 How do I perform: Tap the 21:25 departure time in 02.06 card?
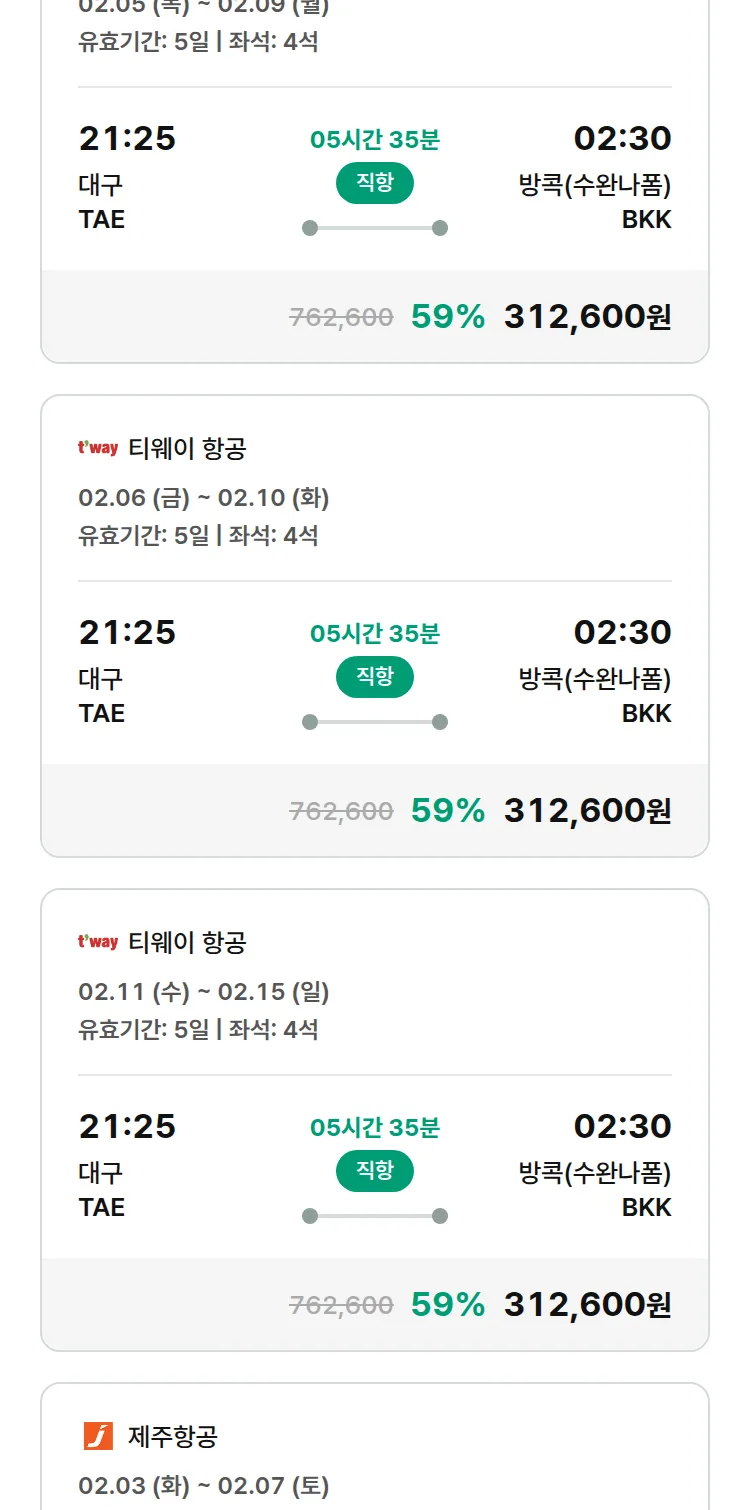[127, 632]
